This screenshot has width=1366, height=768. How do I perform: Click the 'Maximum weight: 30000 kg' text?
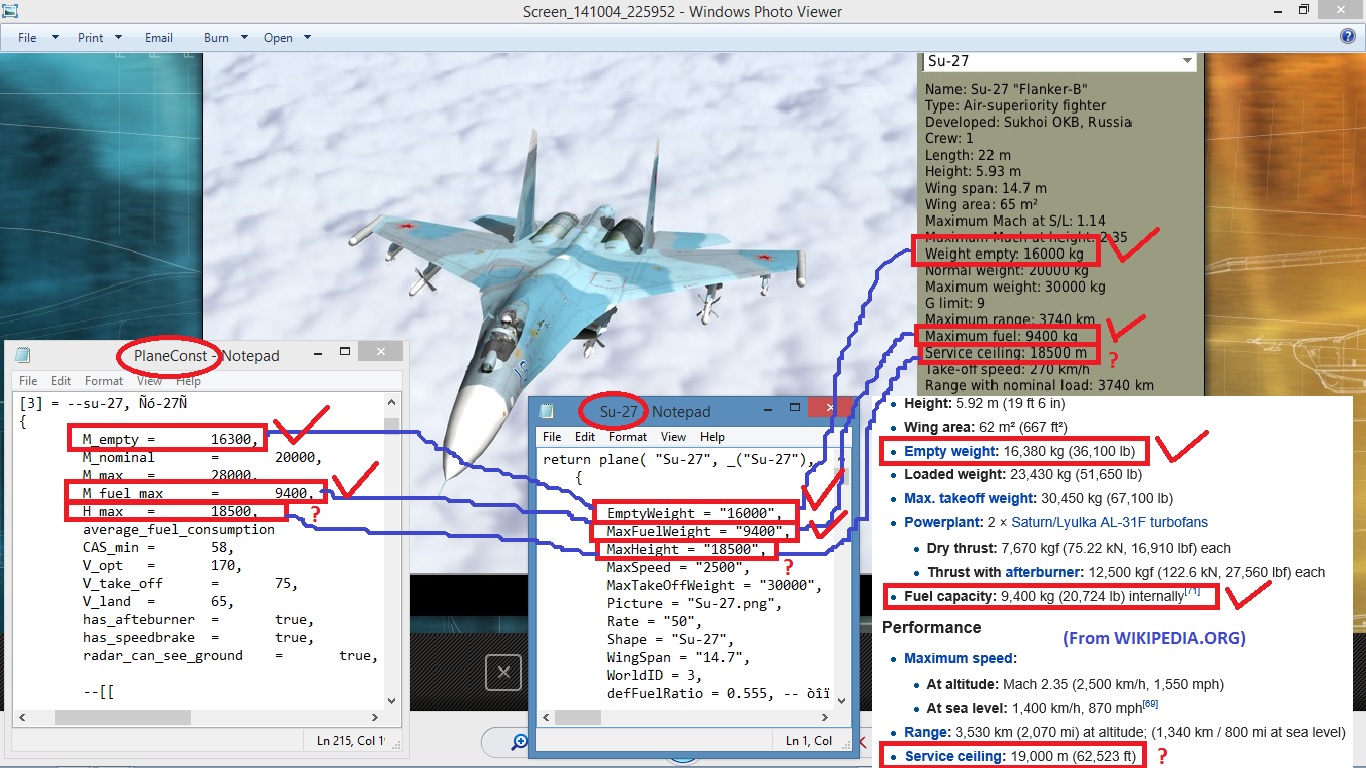tap(1015, 287)
